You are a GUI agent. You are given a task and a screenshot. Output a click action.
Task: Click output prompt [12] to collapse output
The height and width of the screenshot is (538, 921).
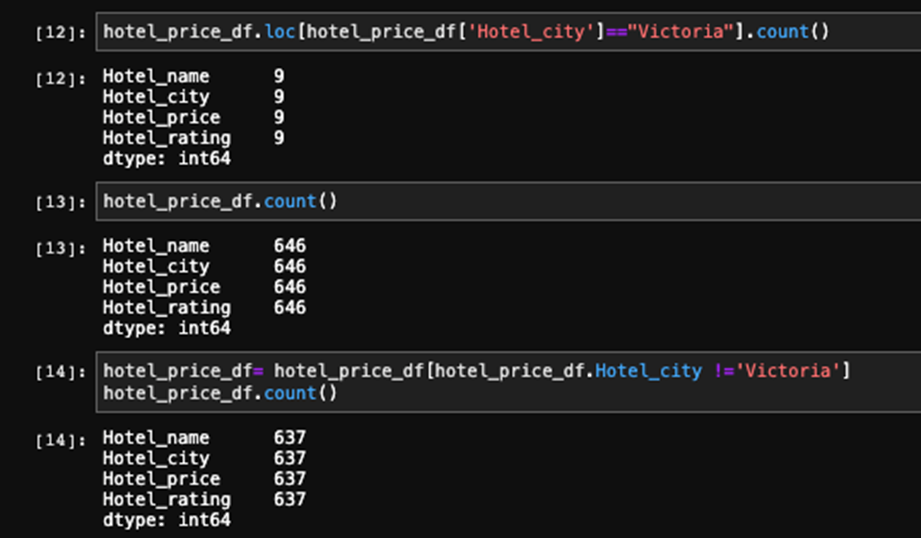pos(60,78)
